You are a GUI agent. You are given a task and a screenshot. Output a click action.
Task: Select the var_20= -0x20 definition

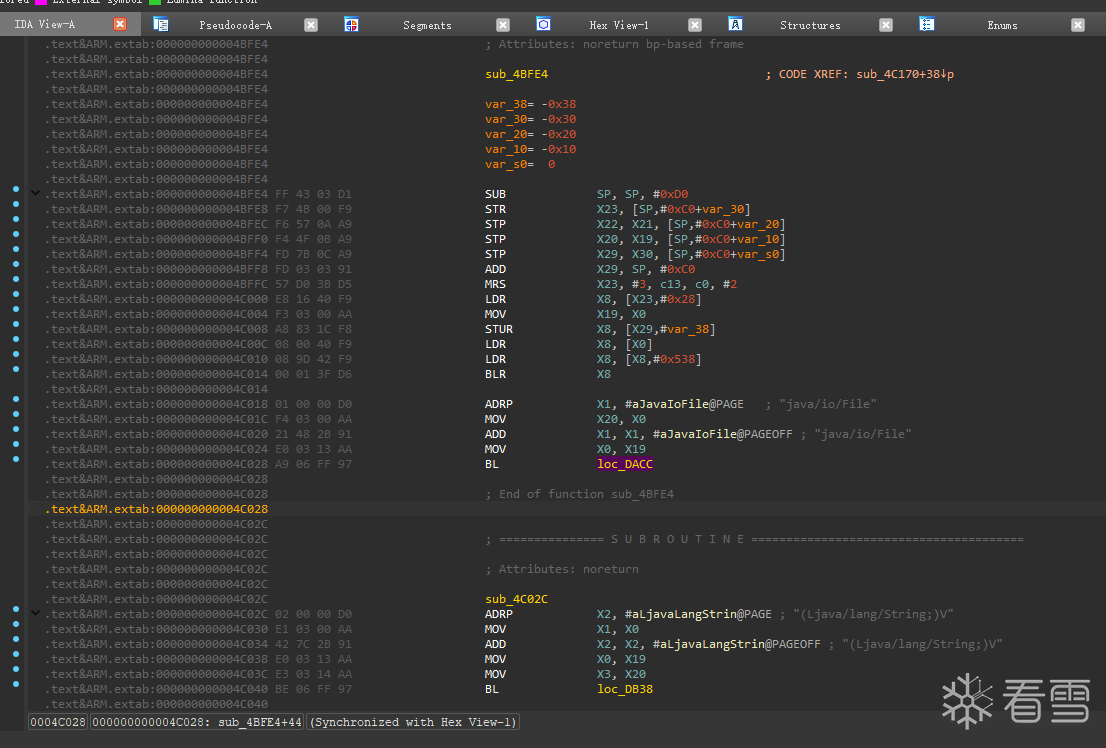pos(530,134)
